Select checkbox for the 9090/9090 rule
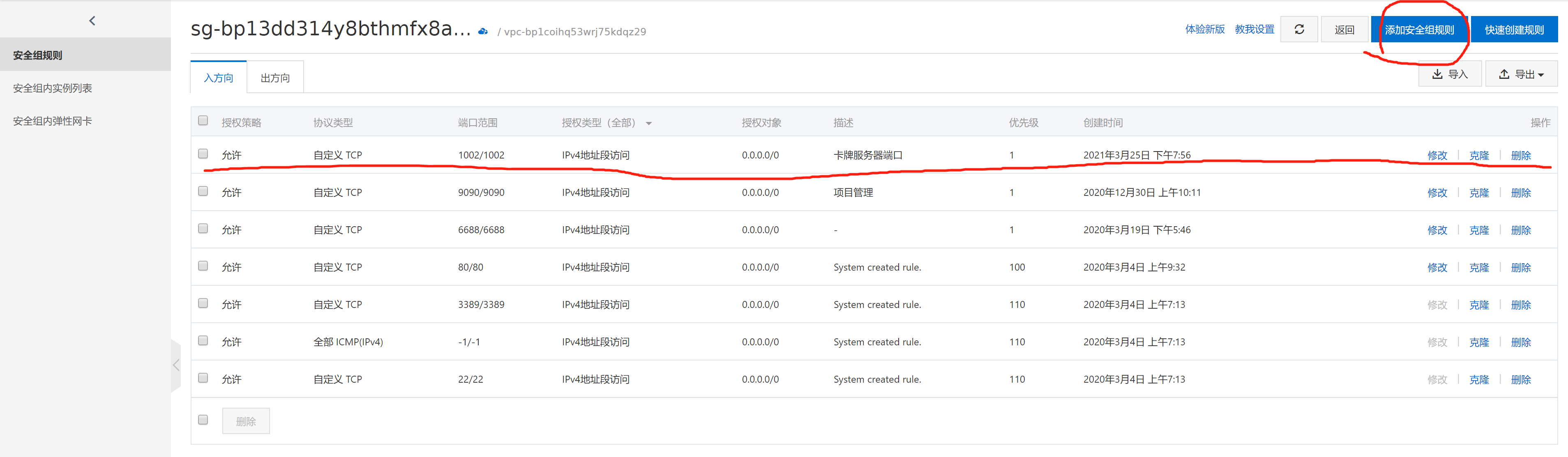 tap(203, 191)
